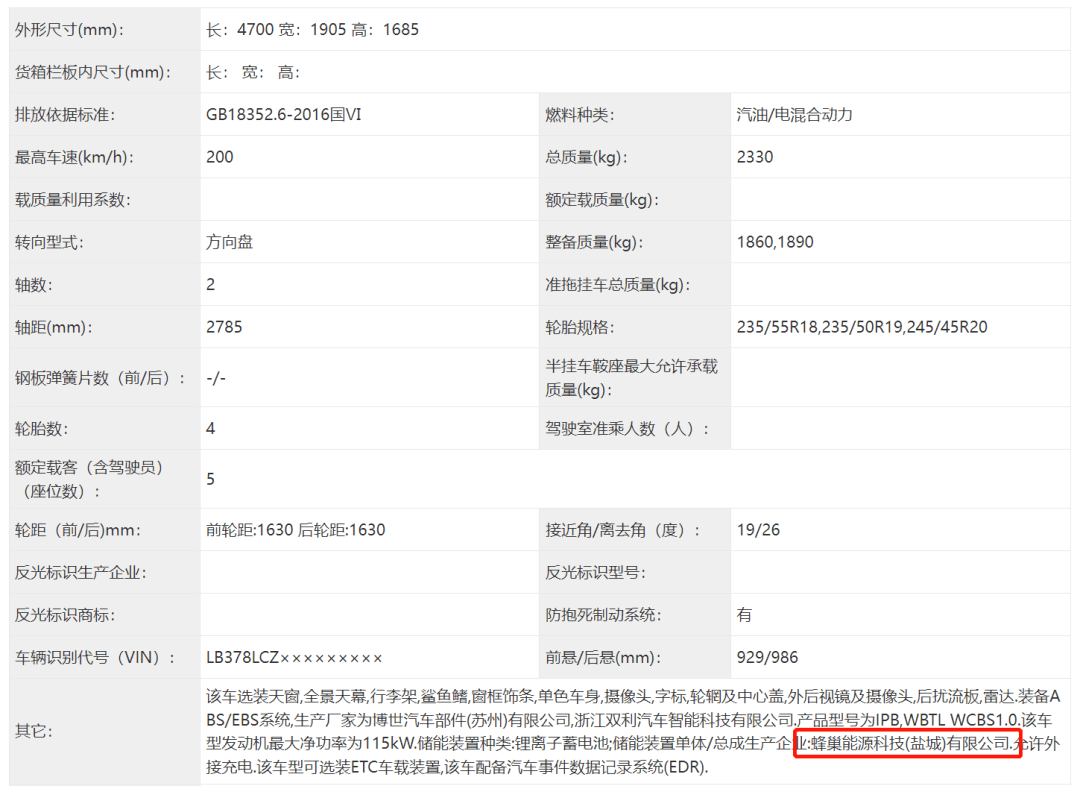Select fuel type value 汽油/电混合动力

coord(794,115)
